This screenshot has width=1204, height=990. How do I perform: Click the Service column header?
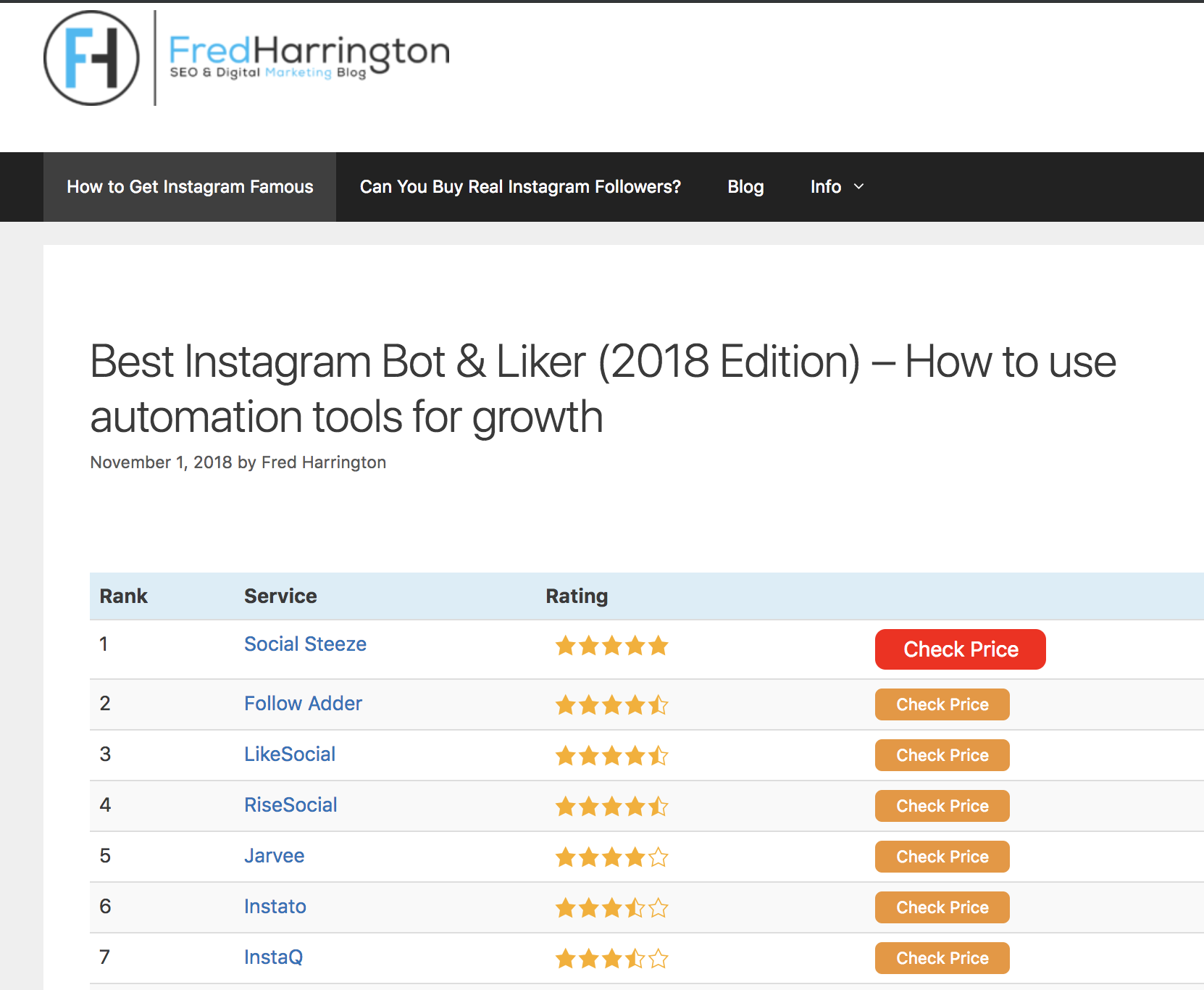coord(280,596)
